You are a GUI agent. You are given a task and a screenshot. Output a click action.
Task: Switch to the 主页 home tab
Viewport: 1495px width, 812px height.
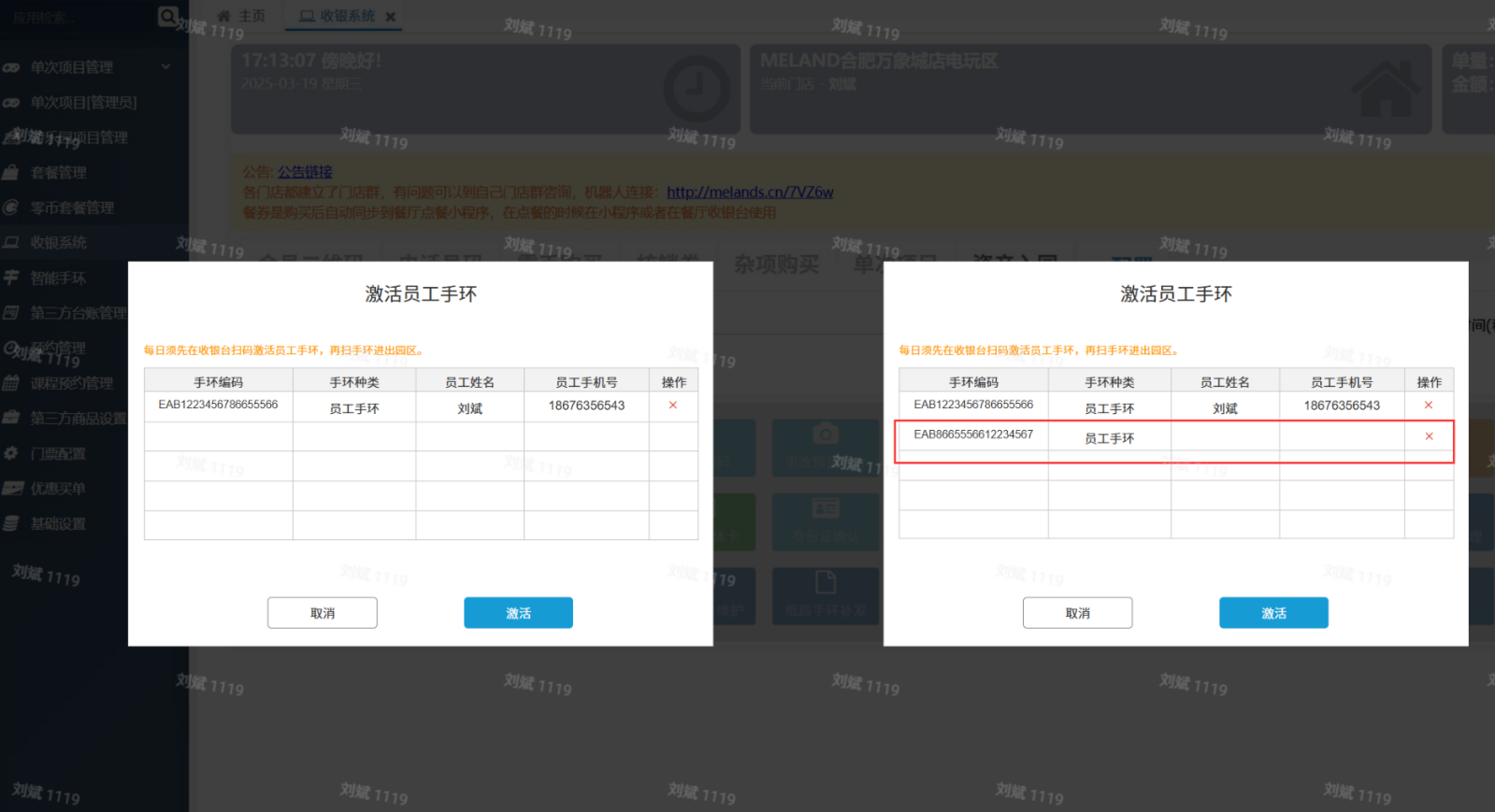(x=241, y=16)
